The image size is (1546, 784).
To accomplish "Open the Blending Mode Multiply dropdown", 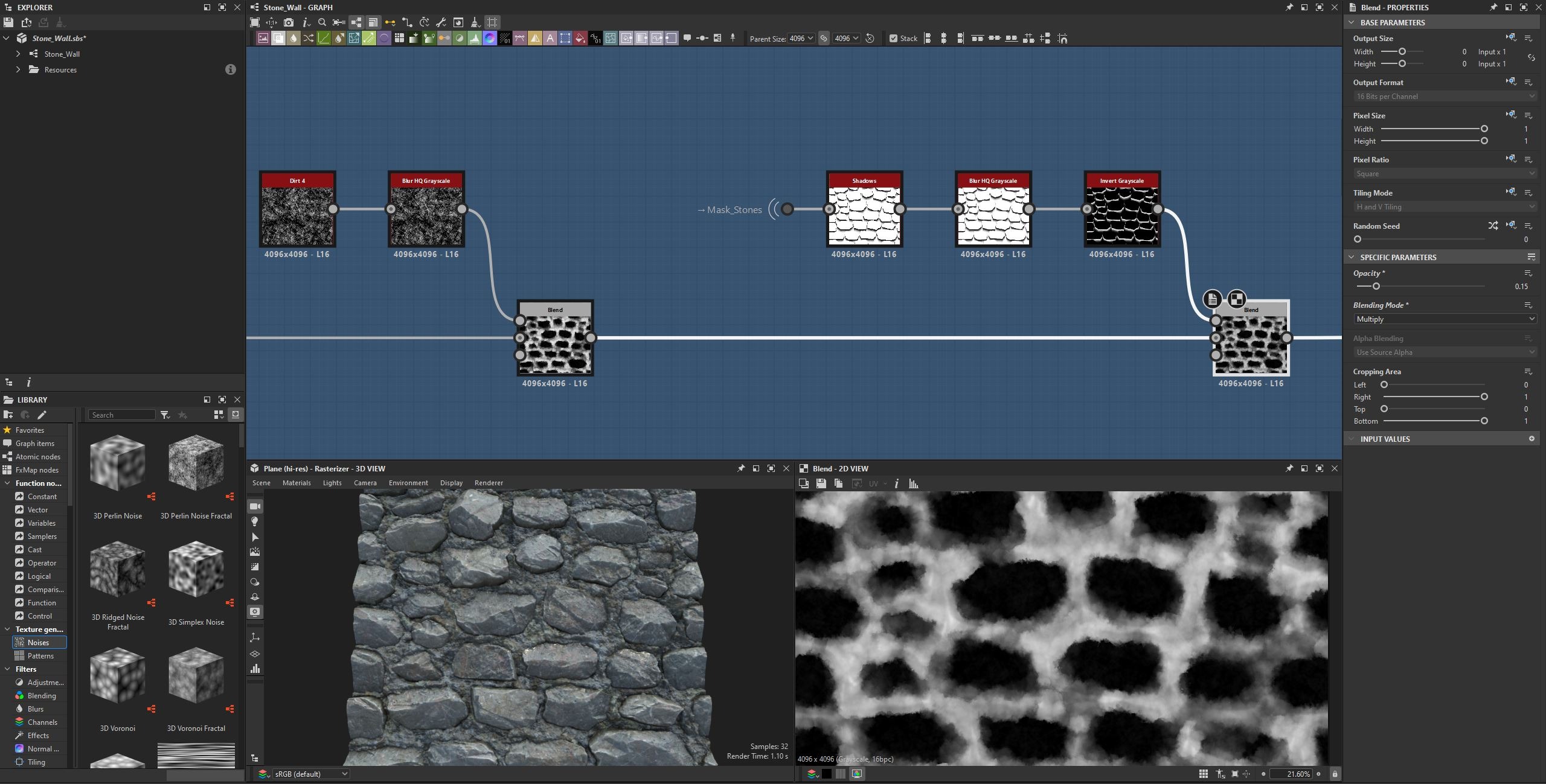I will point(1444,319).
